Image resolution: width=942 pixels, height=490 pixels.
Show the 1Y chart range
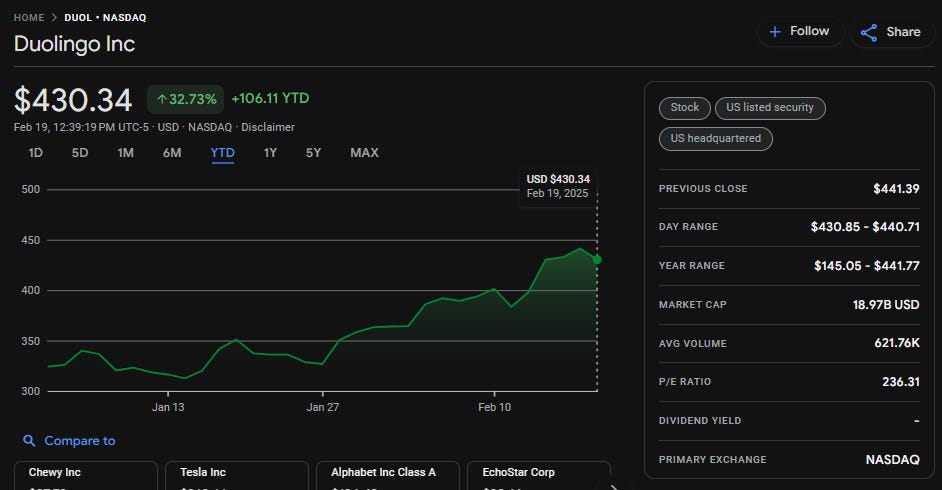[270, 153]
